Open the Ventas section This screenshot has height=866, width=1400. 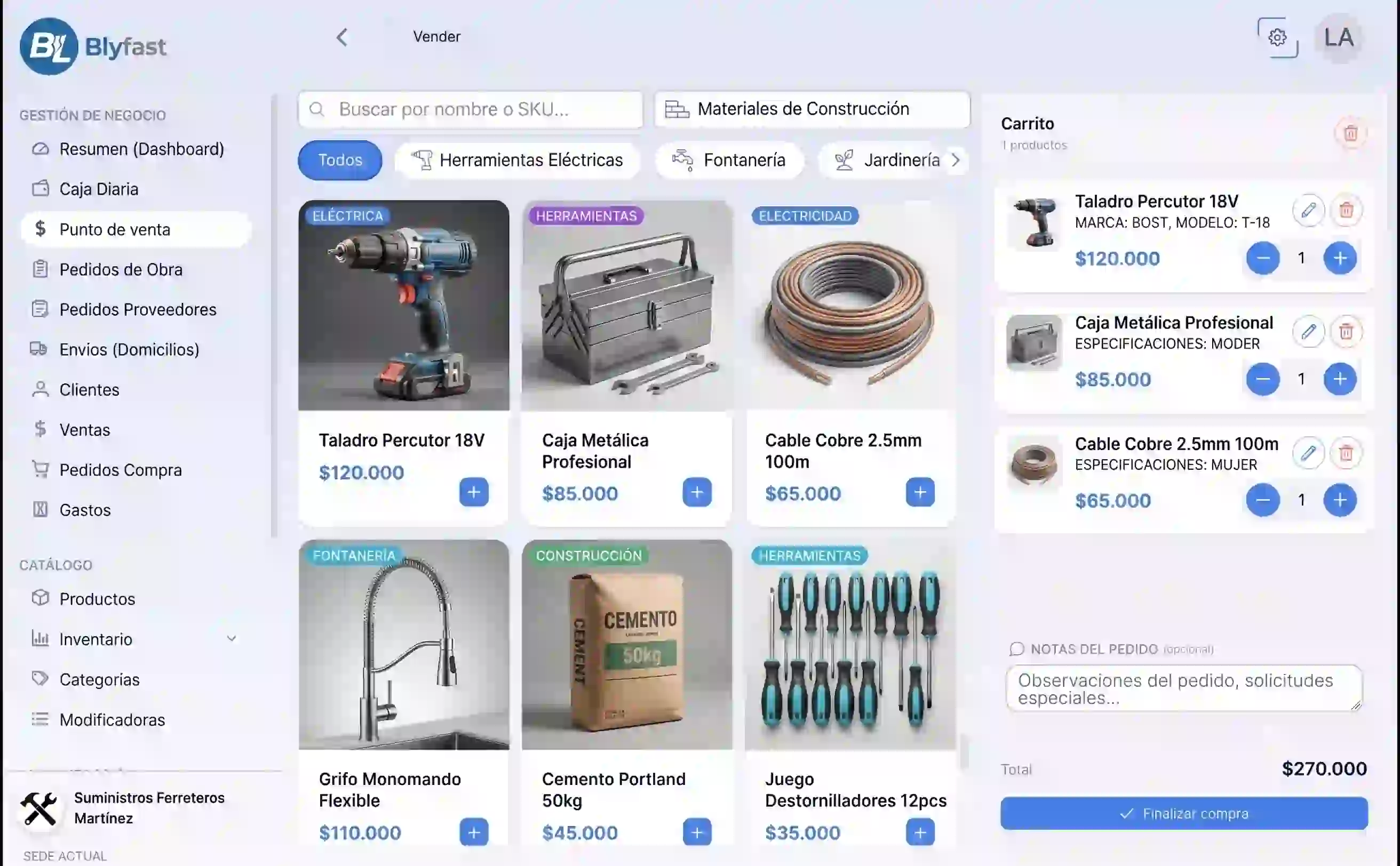click(x=137, y=430)
